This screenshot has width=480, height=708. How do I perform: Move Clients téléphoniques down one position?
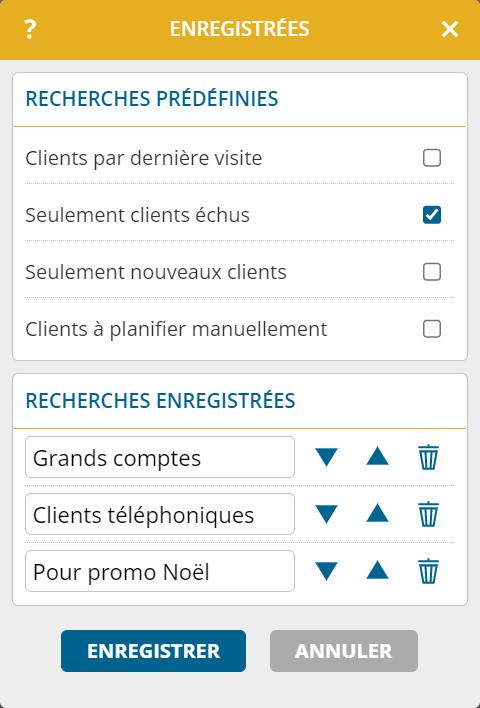coord(326,514)
